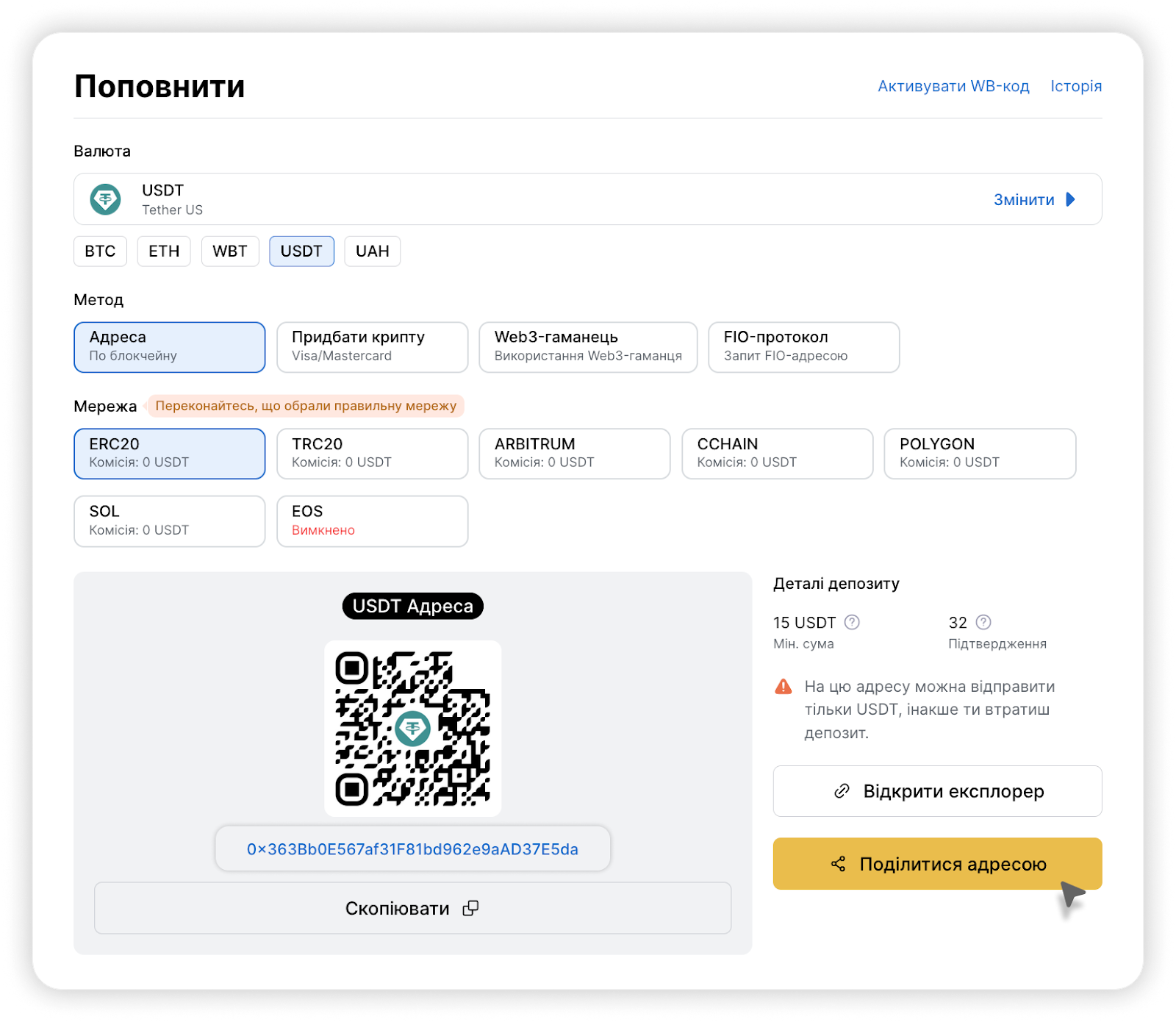
Task: Click the link icon on Відкрити експлорер
Action: point(842,791)
